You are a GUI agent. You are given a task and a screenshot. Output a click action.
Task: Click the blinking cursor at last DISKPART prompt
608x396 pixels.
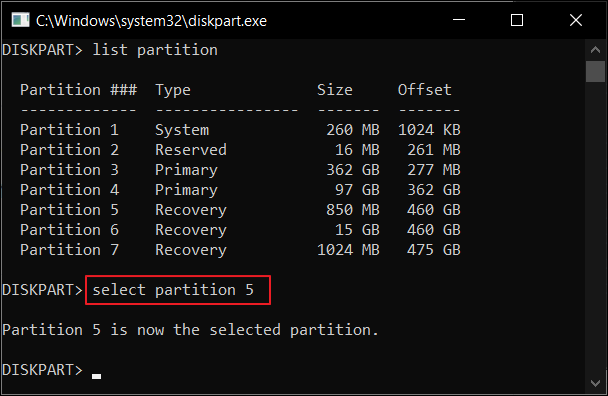tap(97, 376)
